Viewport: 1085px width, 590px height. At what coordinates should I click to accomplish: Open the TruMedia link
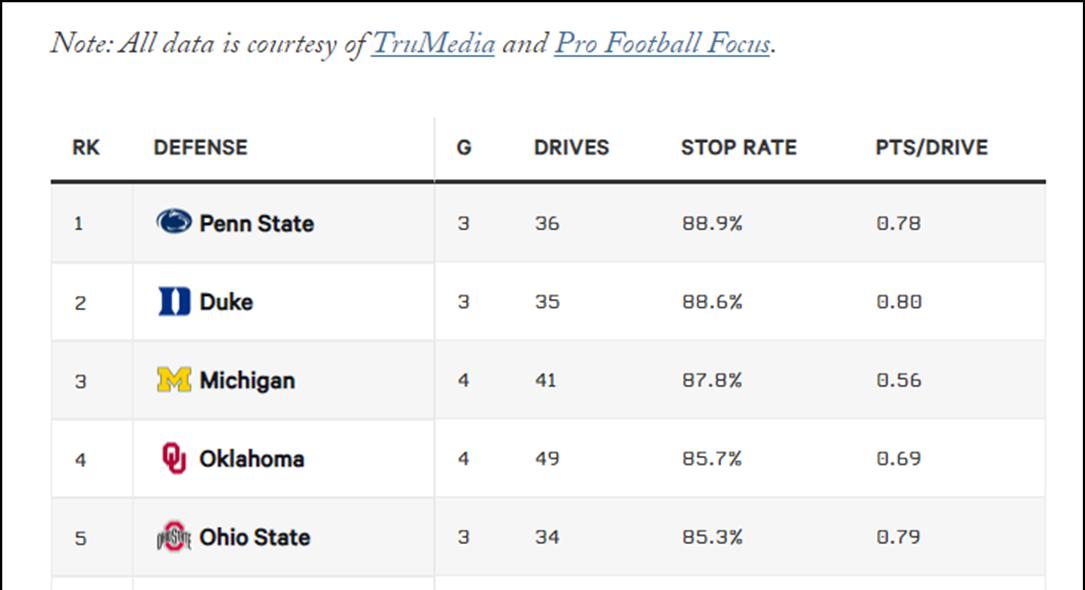[433, 44]
